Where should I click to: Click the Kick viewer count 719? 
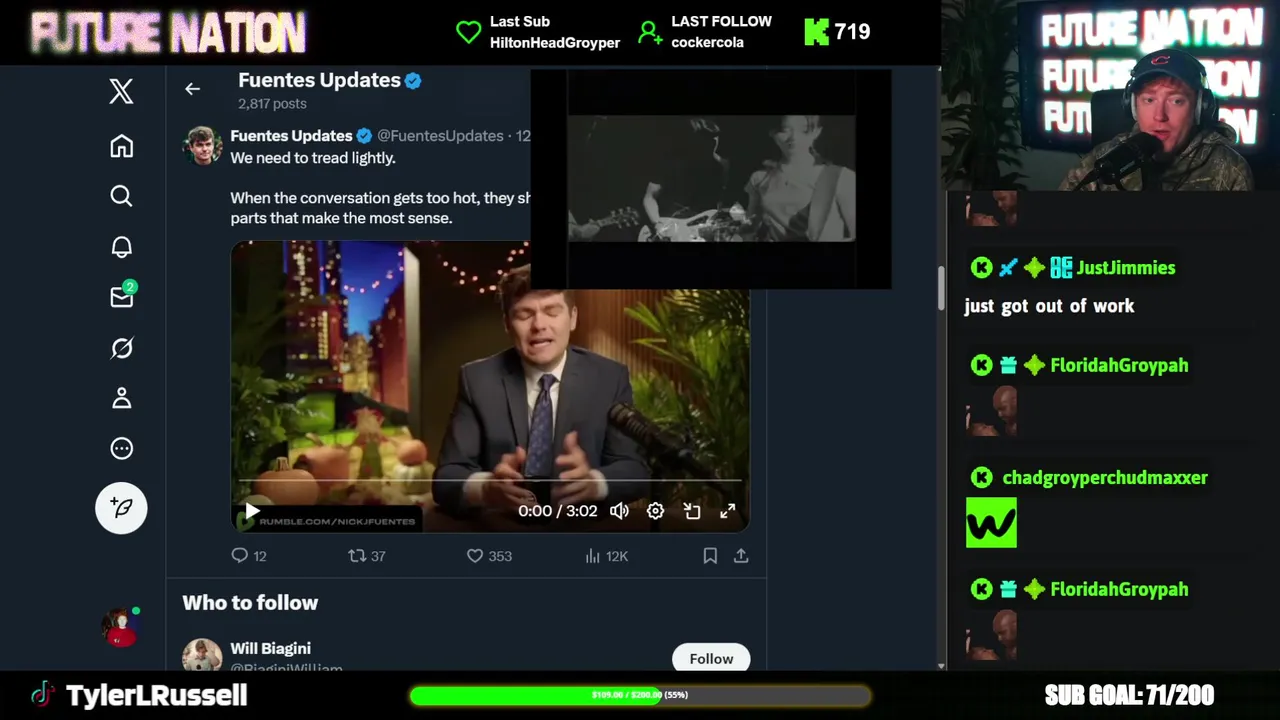(x=852, y=32)
